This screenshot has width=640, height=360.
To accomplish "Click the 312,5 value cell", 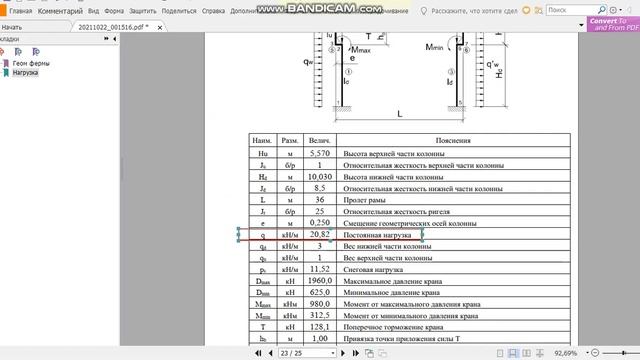I will point(320,316).
